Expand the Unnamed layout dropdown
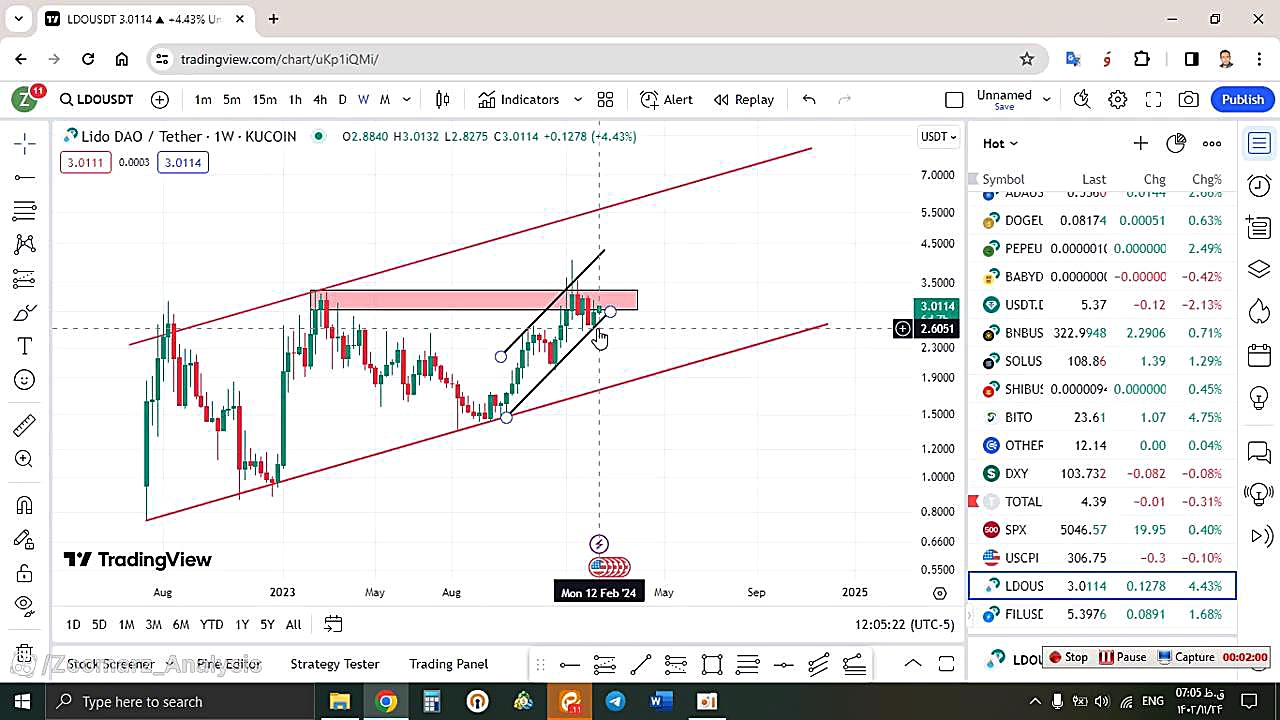The image size is (1280, 720). tap(1047, 99)
